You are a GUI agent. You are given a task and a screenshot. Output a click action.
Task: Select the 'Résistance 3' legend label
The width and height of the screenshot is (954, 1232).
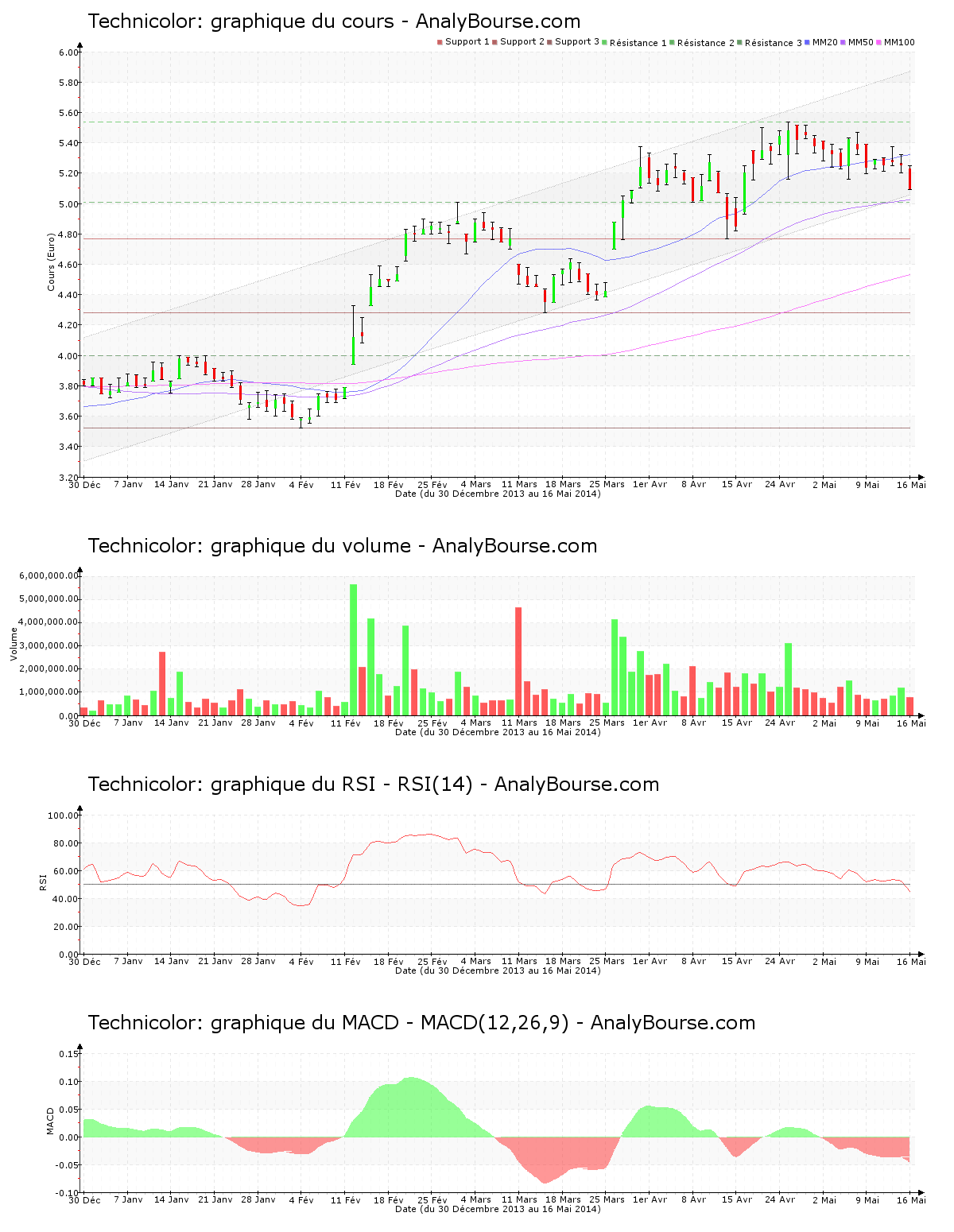click(x=774, y=43)
